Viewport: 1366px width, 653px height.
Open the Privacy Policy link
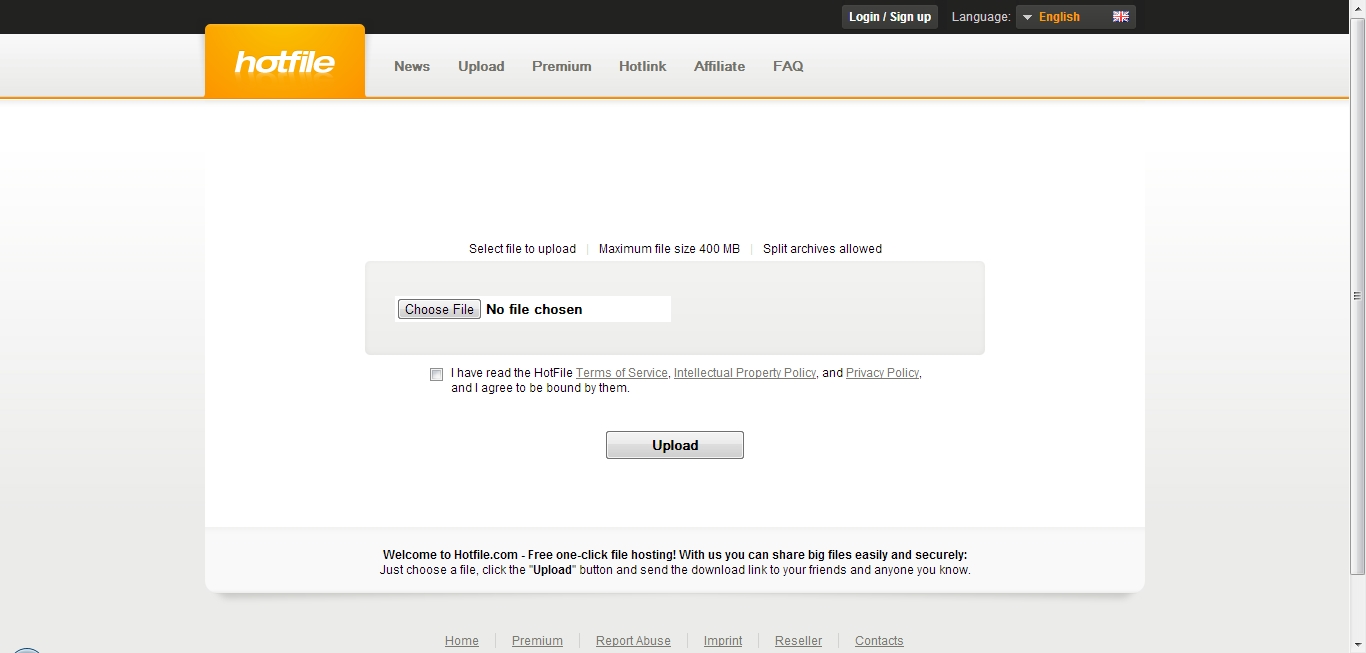[x=882, y=373]
